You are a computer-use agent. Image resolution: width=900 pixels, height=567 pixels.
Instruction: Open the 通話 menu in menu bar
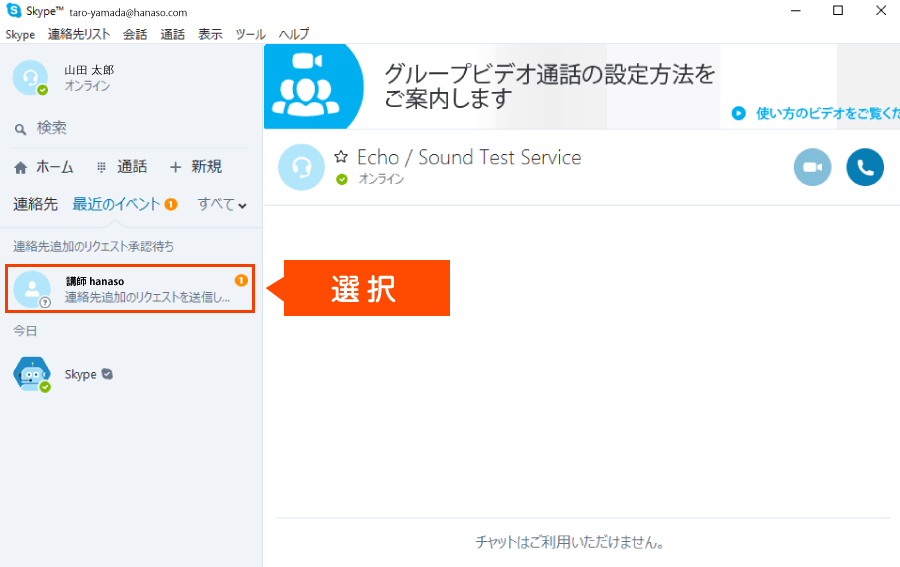pos(172,34)
